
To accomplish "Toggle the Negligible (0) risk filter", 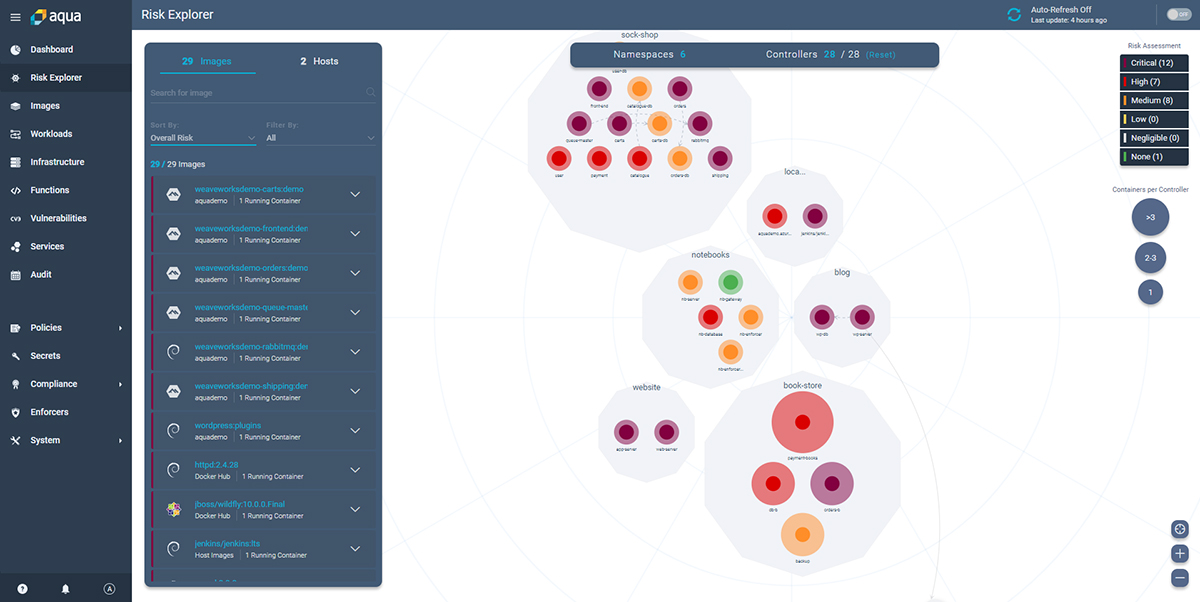I will click(x=1154, y=138).
